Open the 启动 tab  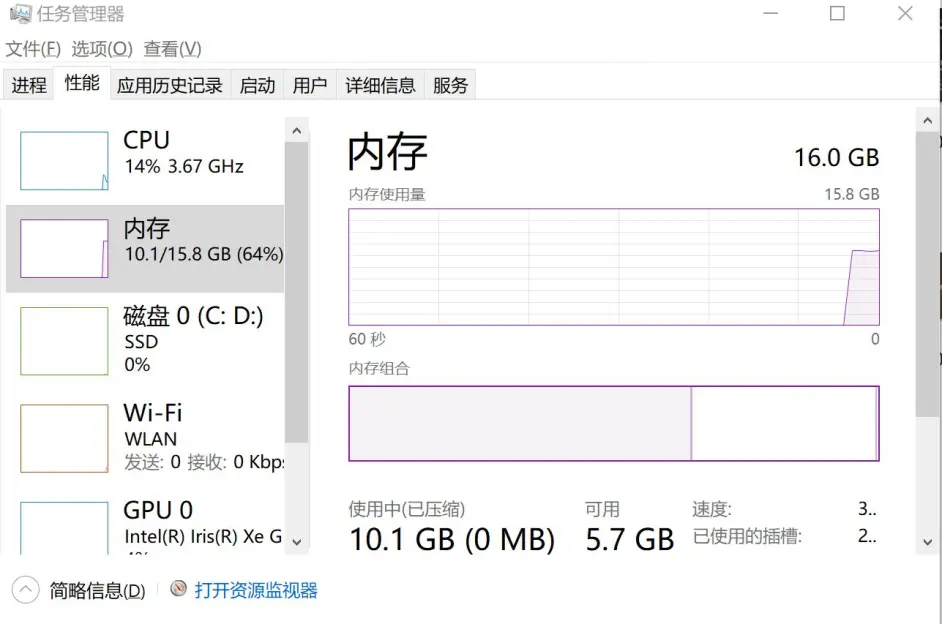click(x=256, y=84)
